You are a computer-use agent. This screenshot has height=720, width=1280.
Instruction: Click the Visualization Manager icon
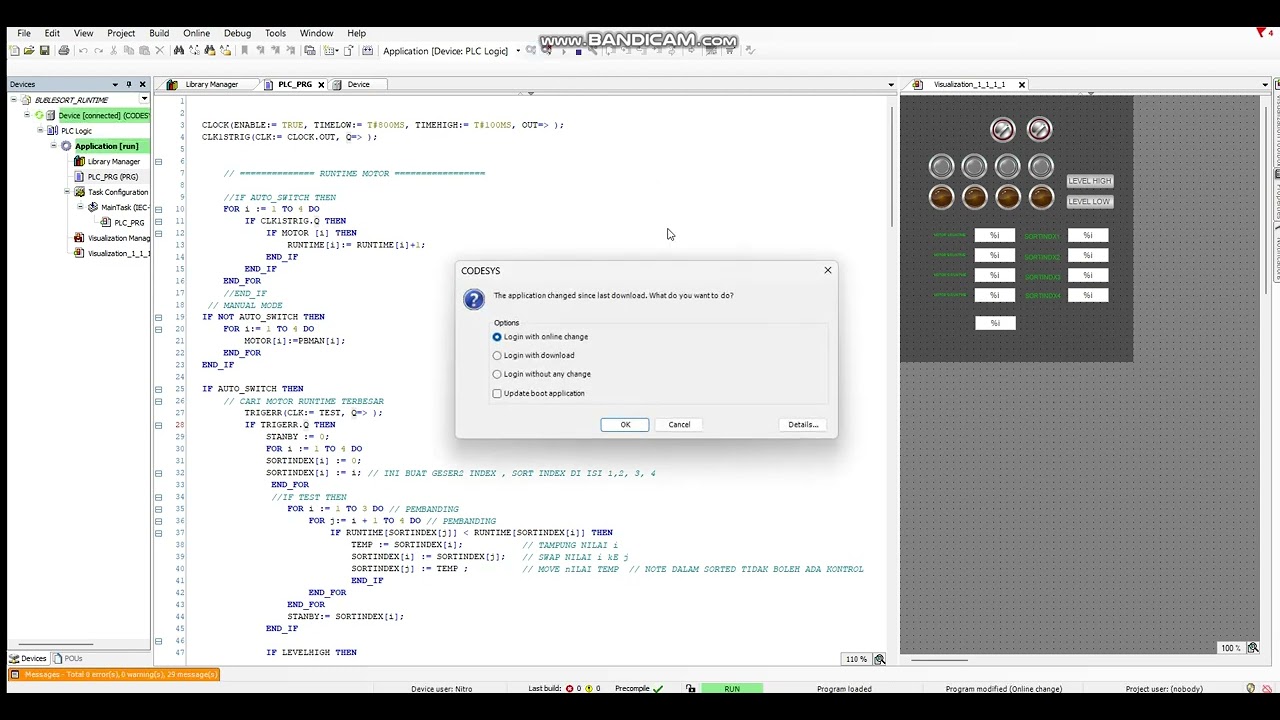tap(79, 238)
